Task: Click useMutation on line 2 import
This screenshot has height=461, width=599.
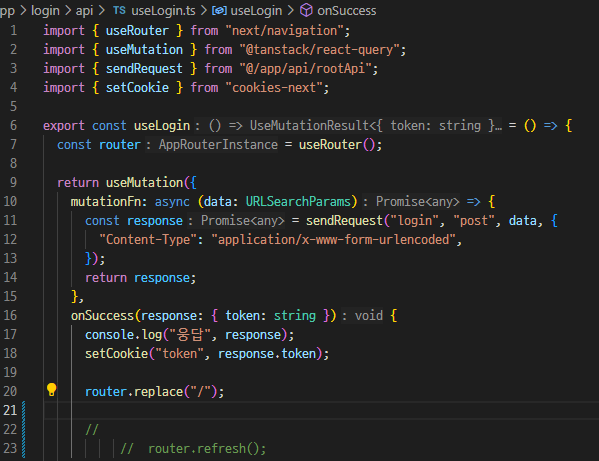Action: (x=144, y=50)
